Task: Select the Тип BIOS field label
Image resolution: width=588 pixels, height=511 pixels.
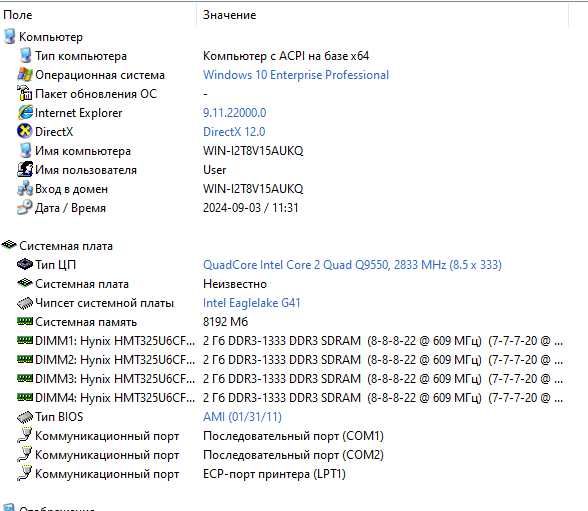Action: (x=59, y=417)
